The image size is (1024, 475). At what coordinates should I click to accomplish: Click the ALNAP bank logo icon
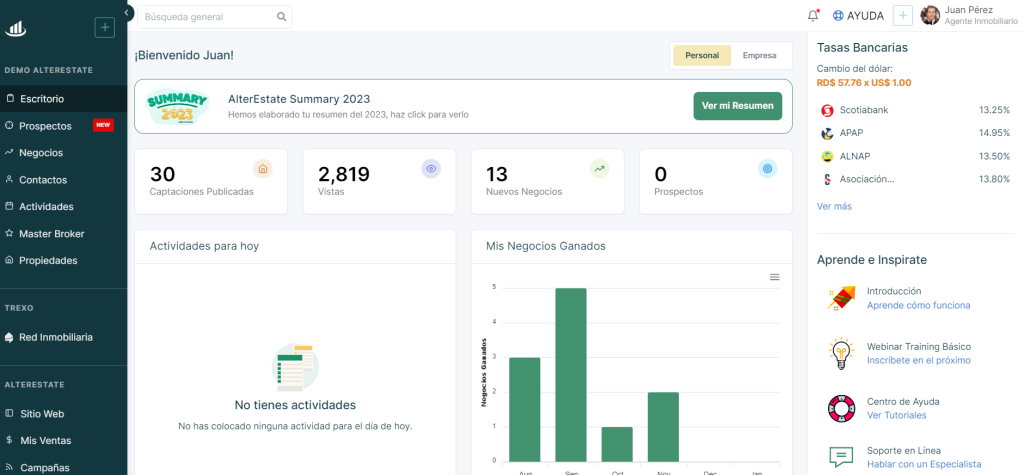pyautogui.click(x=827, y=156)
